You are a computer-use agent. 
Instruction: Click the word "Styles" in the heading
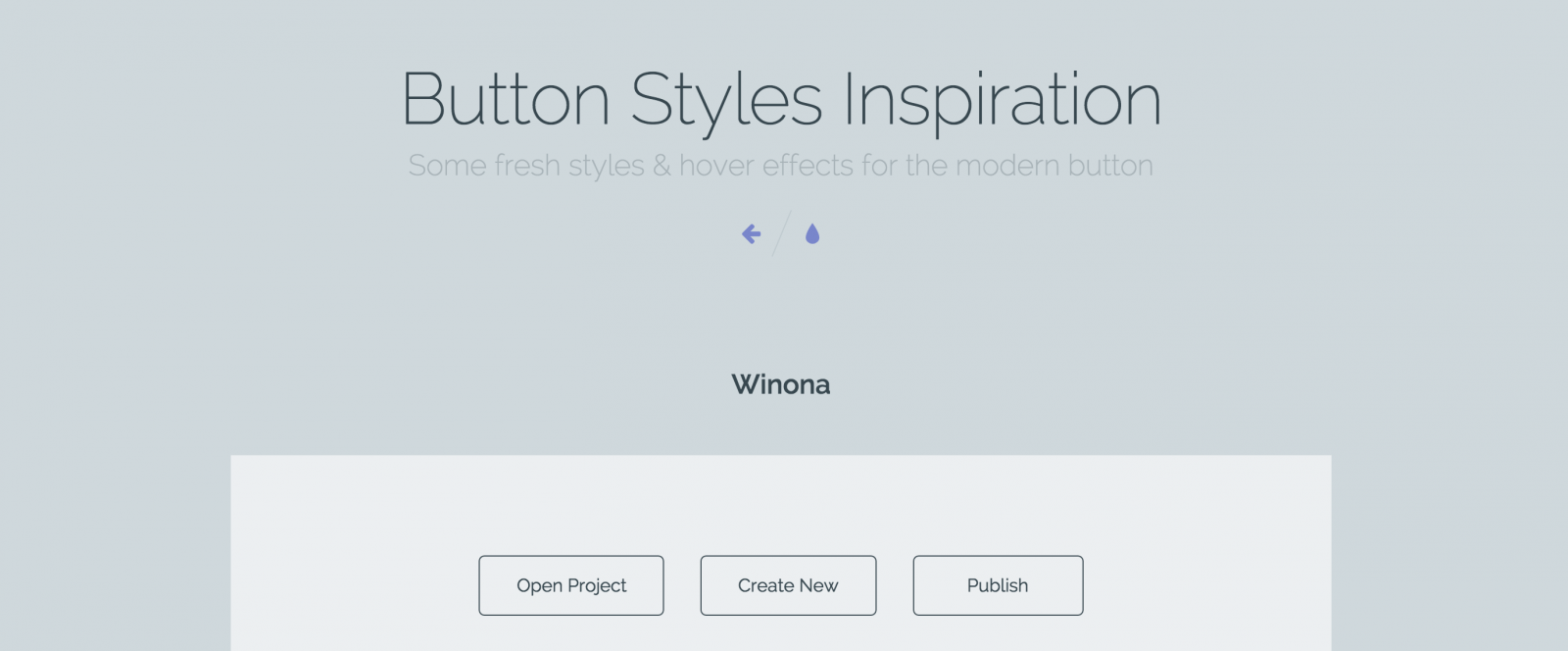pos(725,99)
